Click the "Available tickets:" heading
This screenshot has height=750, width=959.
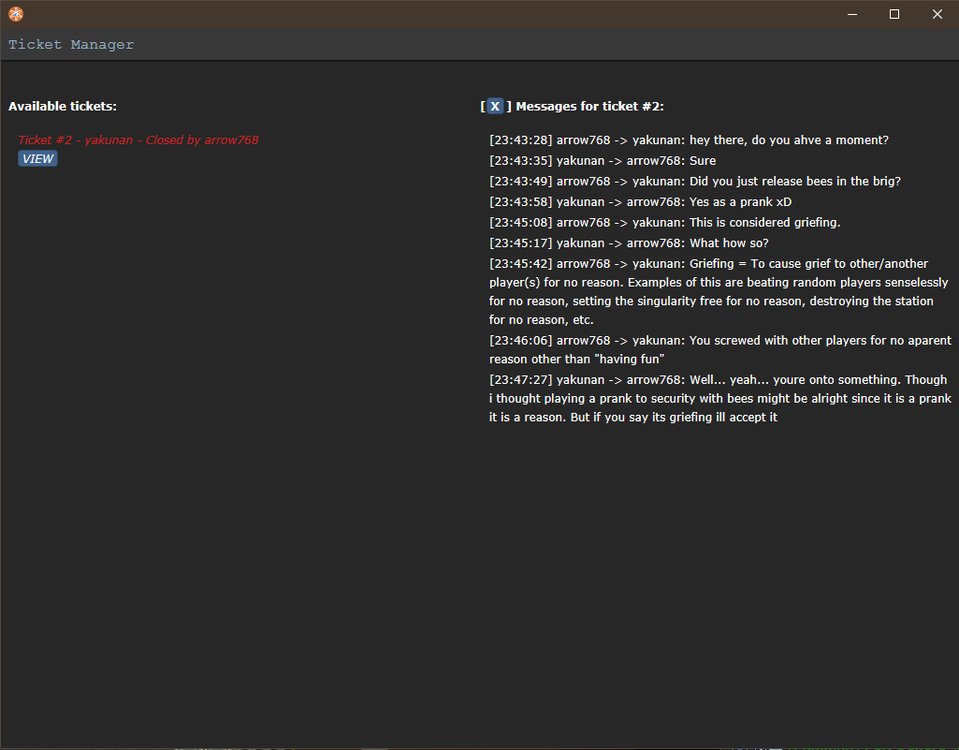(x=62, y=106)
